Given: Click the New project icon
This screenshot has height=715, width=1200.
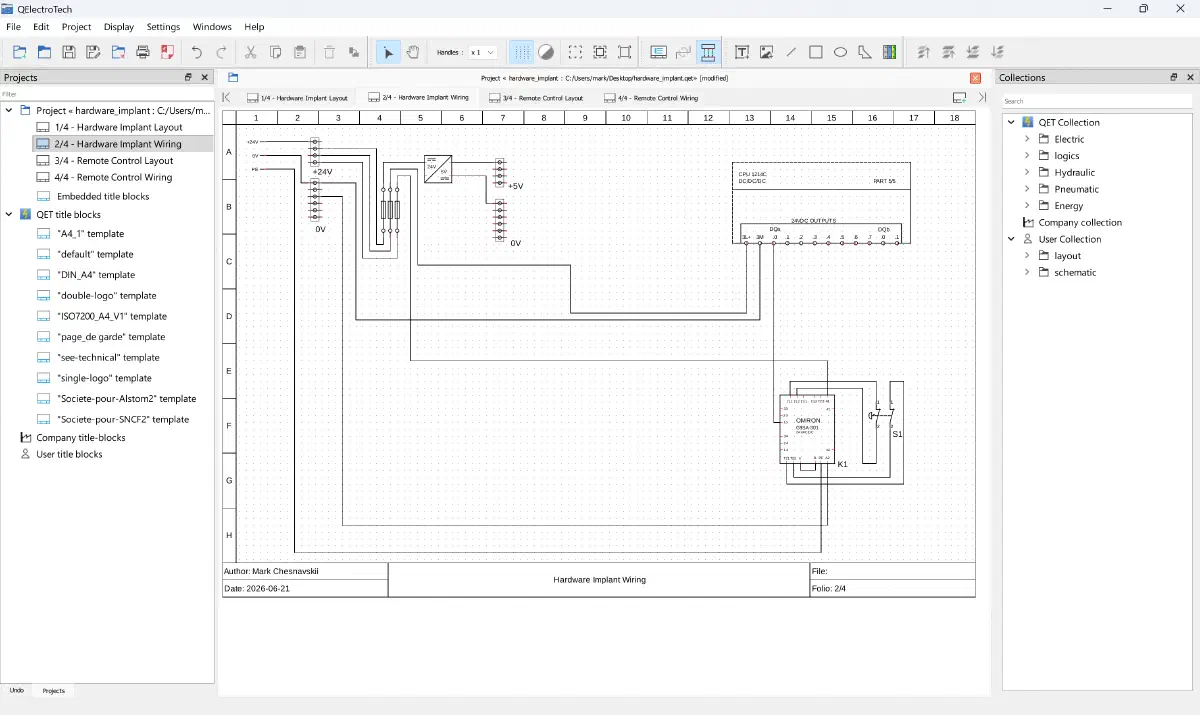Looking at the screenshot, I should pos(19,52).
